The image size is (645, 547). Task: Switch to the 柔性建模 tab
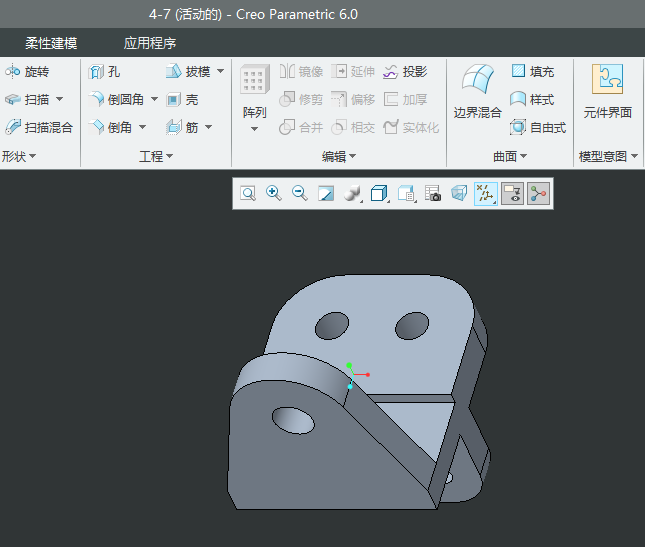click(51, 43)
